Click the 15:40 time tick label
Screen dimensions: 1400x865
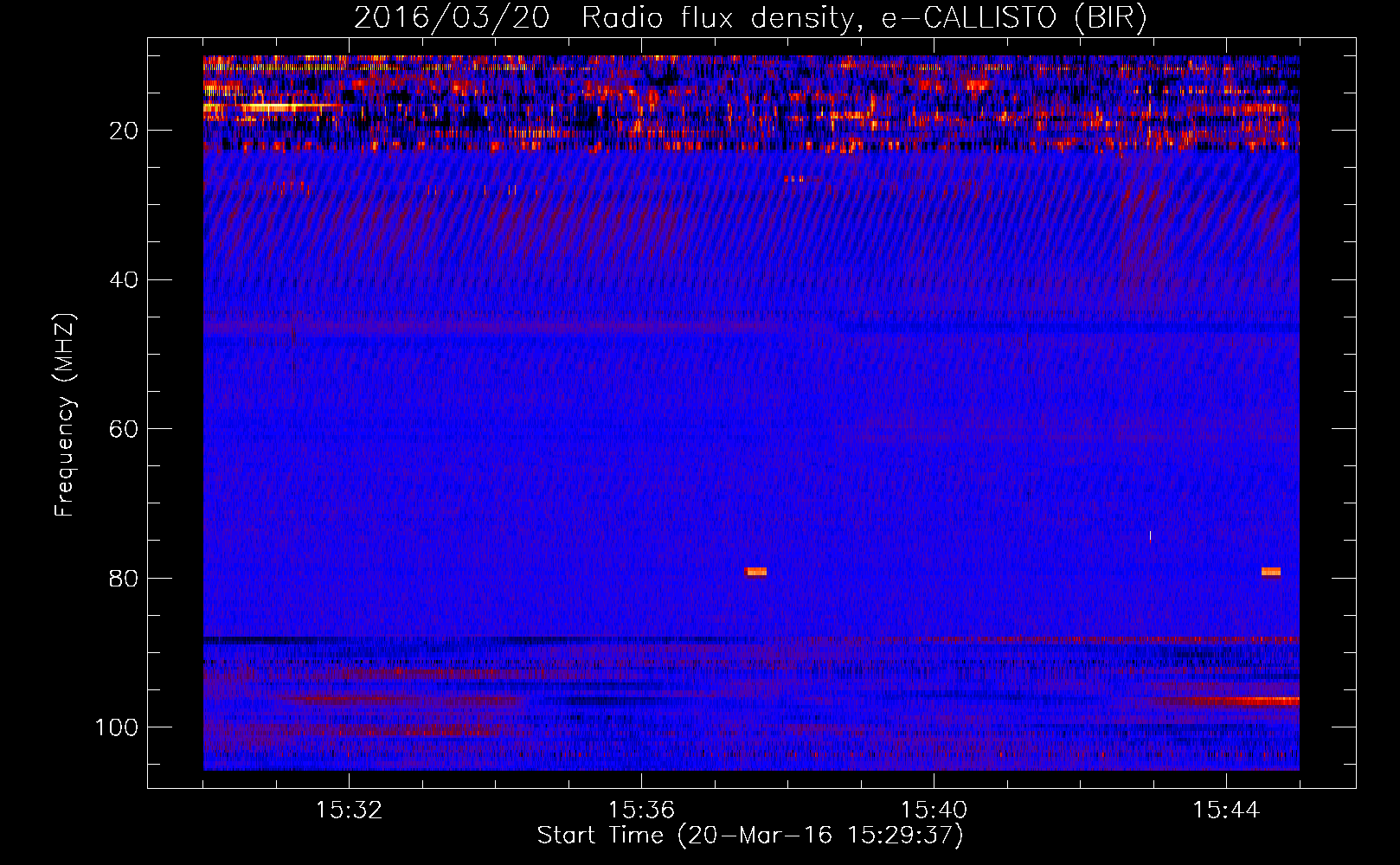[x=934, y=811]
